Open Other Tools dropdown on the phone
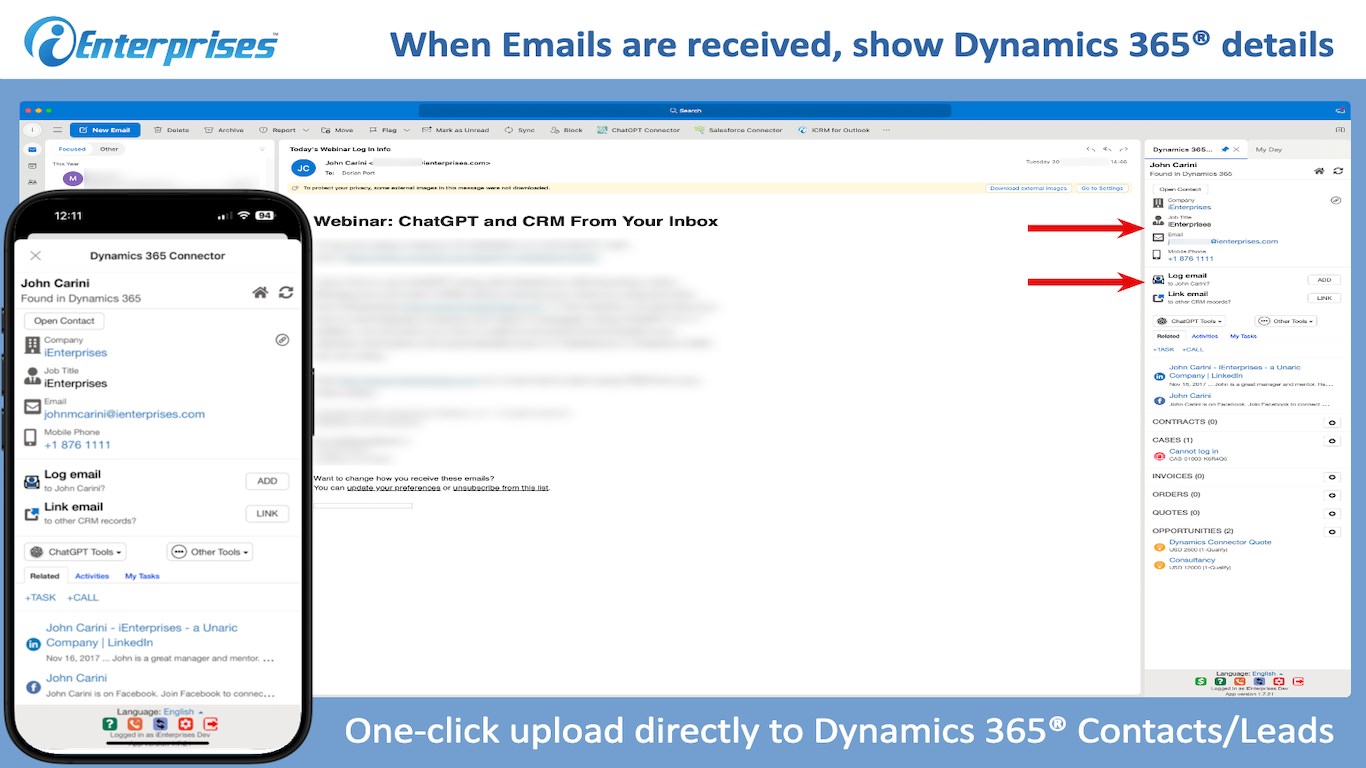Image resolution: width=1366 pixels, height=768 pixels. tap(210, 552)
